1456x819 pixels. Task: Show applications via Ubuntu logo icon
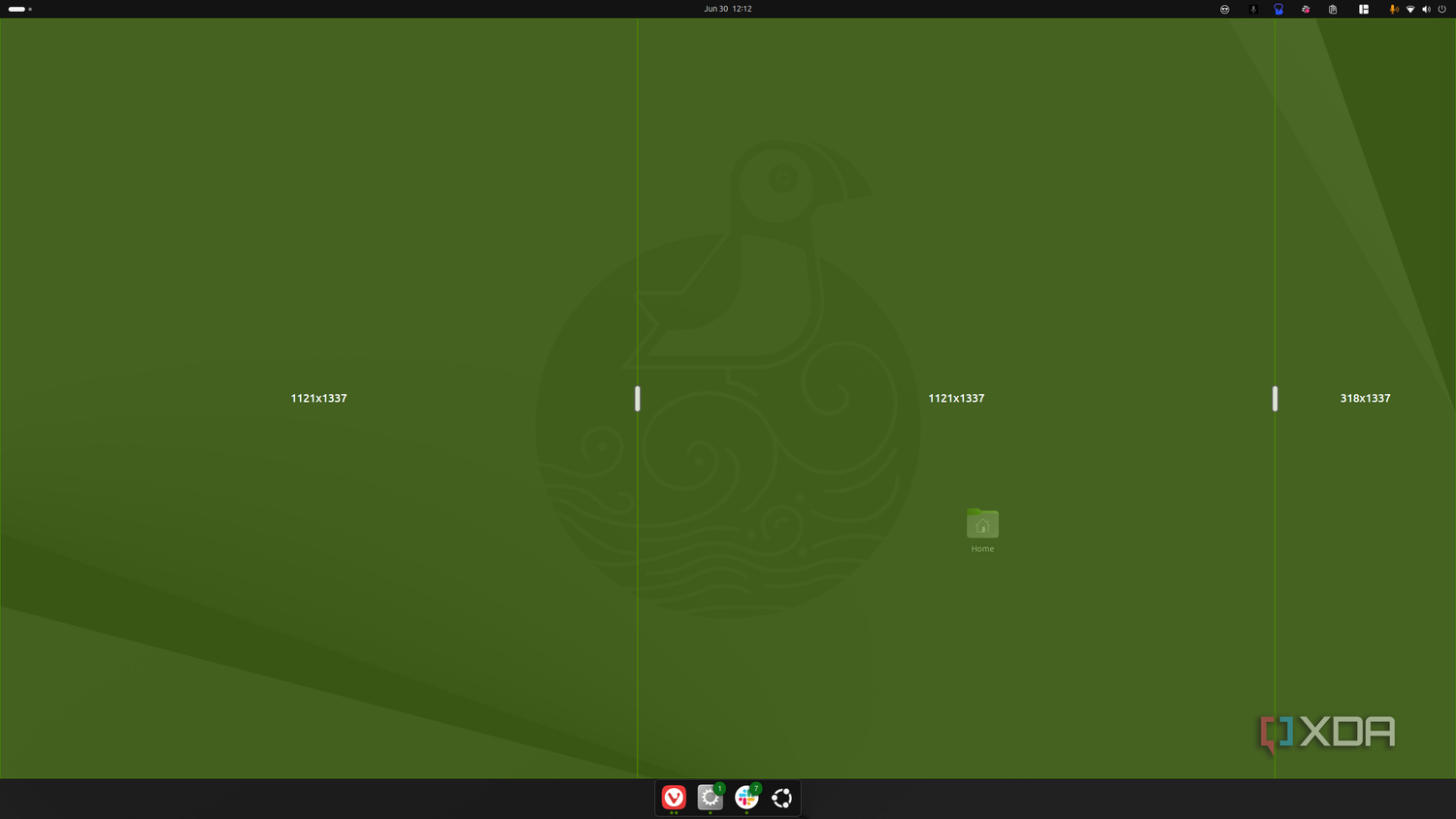782,798
